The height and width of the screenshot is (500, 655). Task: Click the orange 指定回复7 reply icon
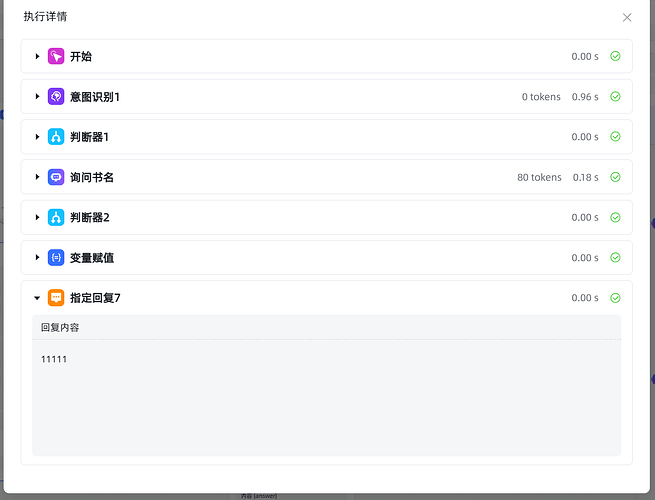56,297
